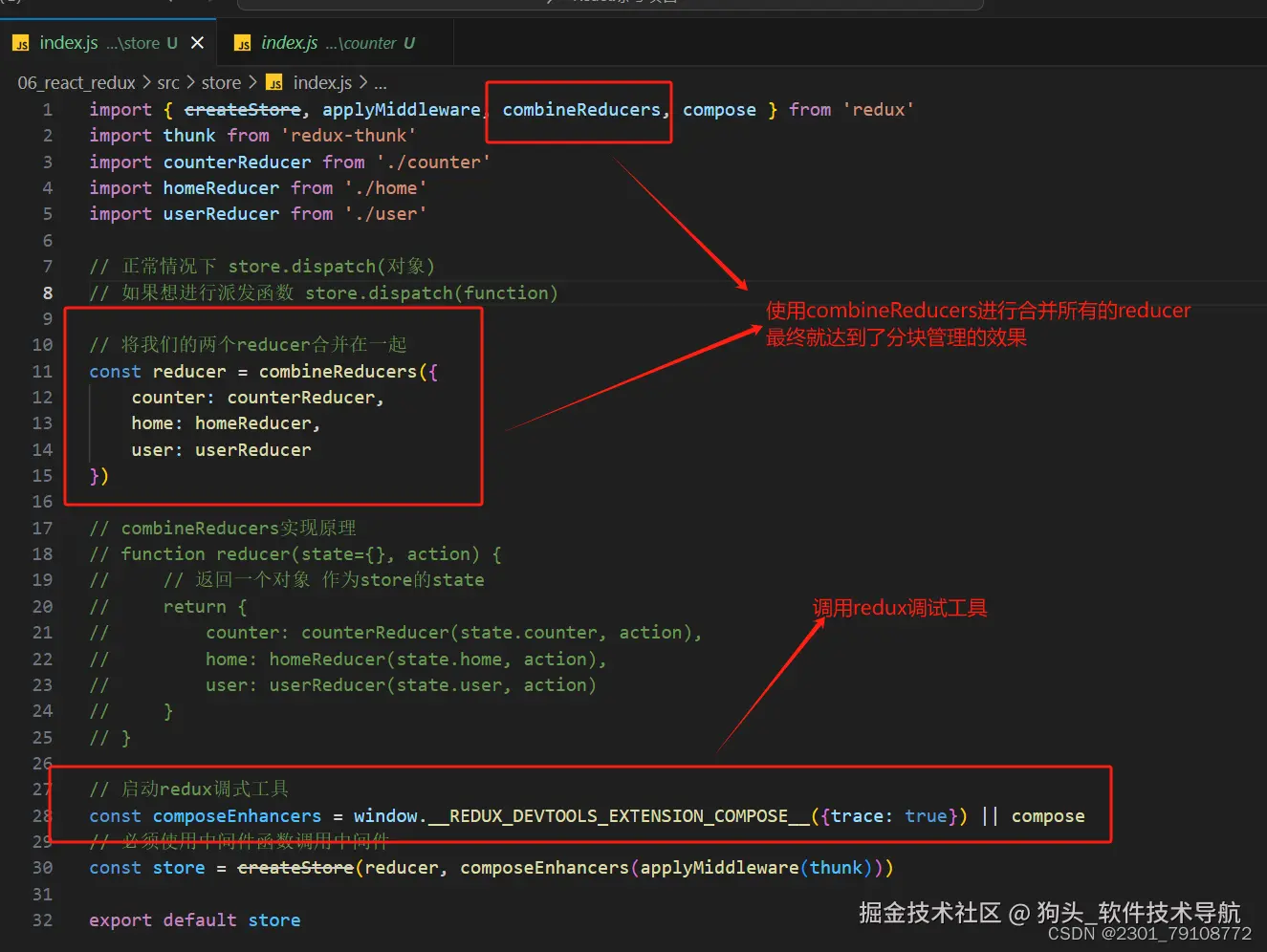Click line number 32 in gutter
Screen dimensions: 1267x952
click(42, 920)
